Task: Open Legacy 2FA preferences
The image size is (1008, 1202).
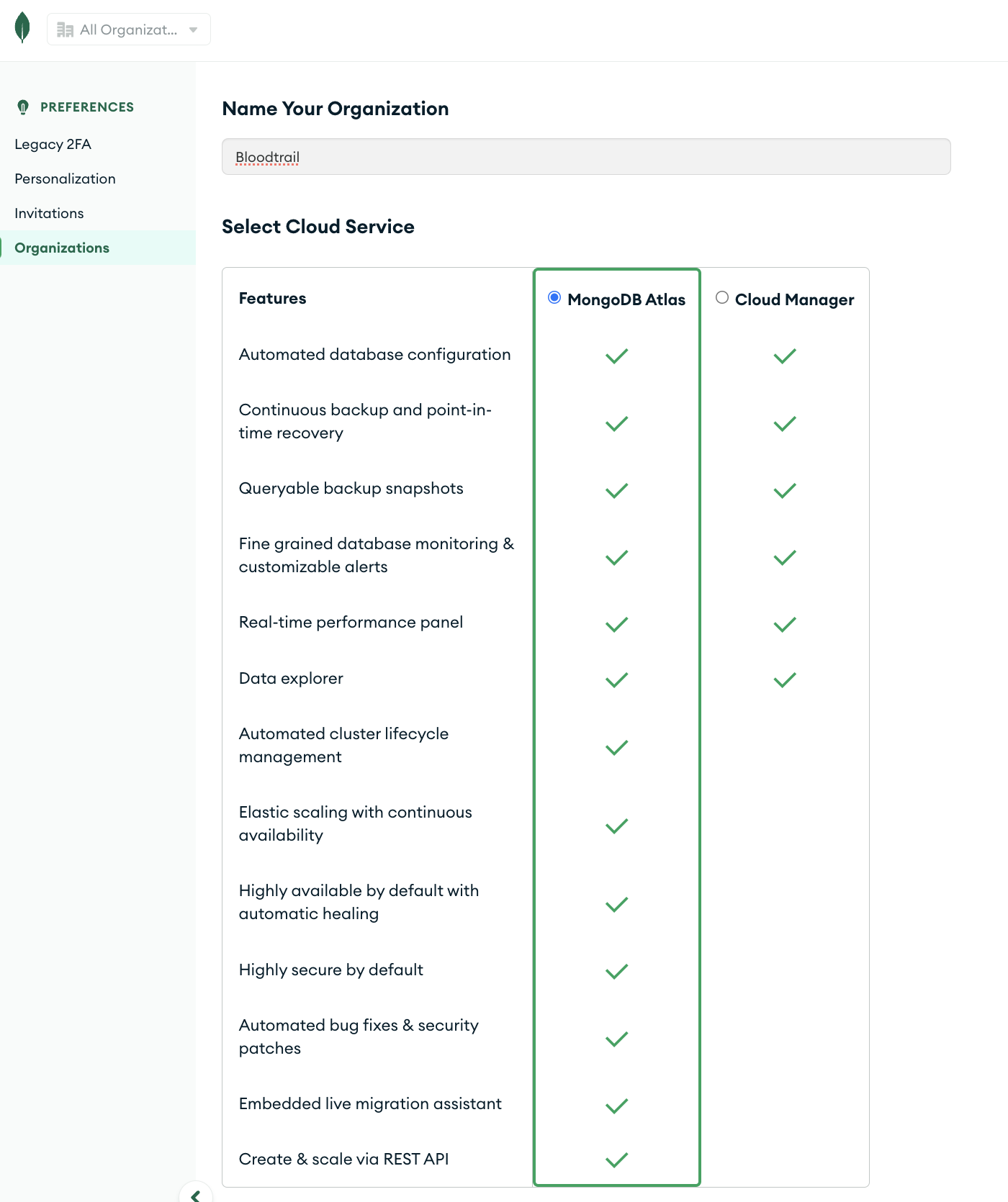Action: 53,144
